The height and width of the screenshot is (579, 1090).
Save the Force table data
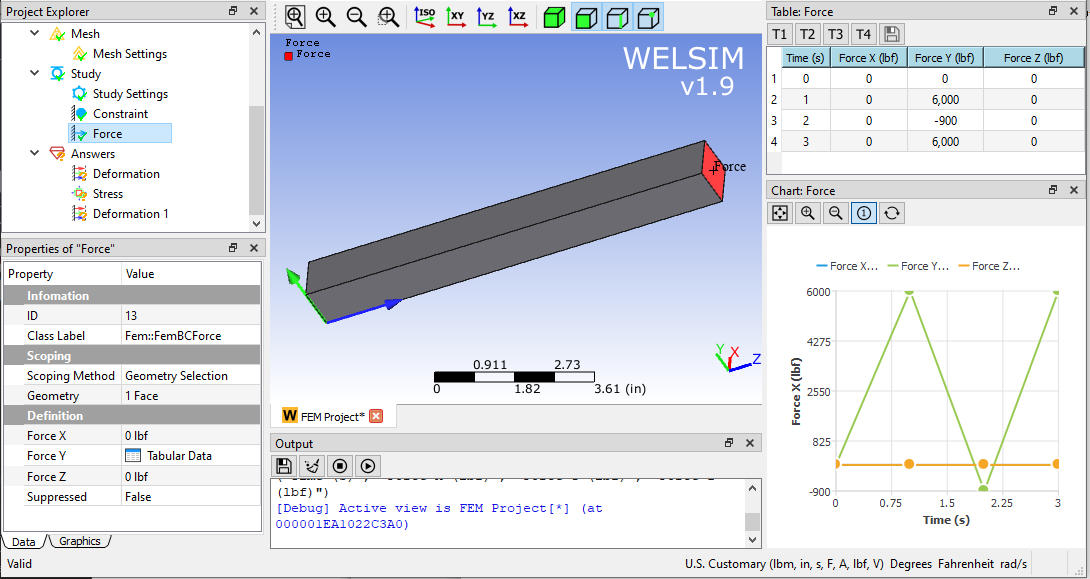[892, 34]
